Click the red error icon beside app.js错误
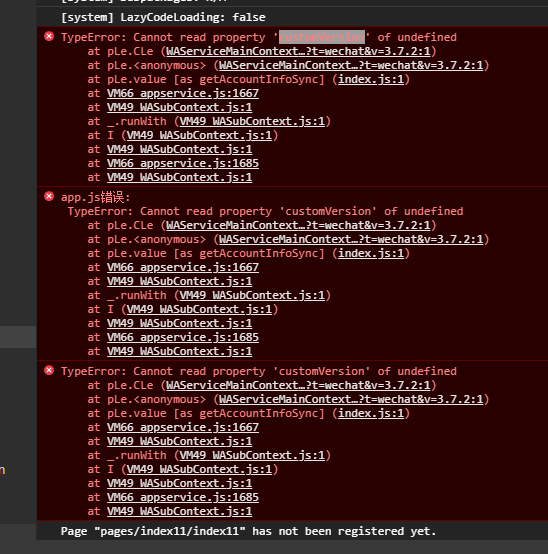The width and height of the screenshot is (548, 554). [x=49, y=196]
